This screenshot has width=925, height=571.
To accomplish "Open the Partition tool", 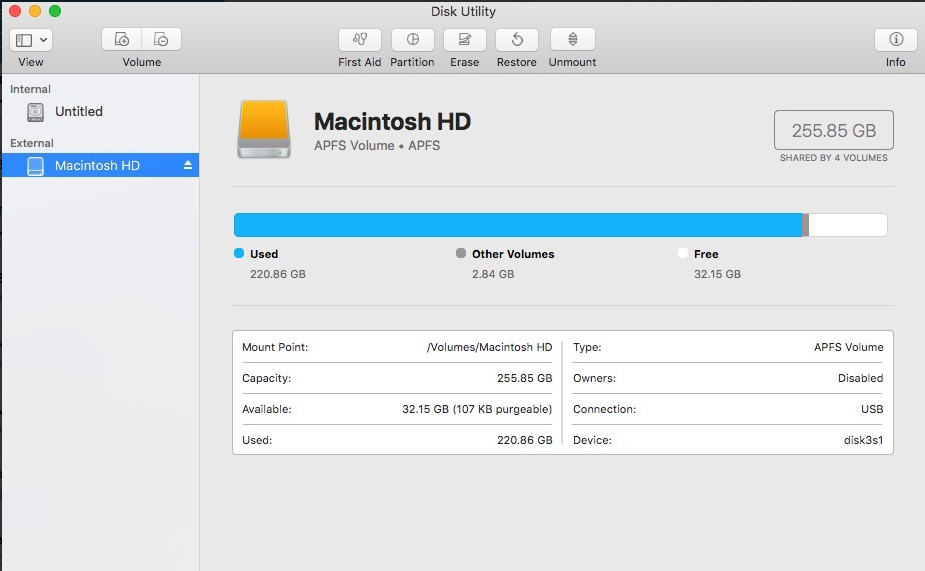I will (412, 40).
